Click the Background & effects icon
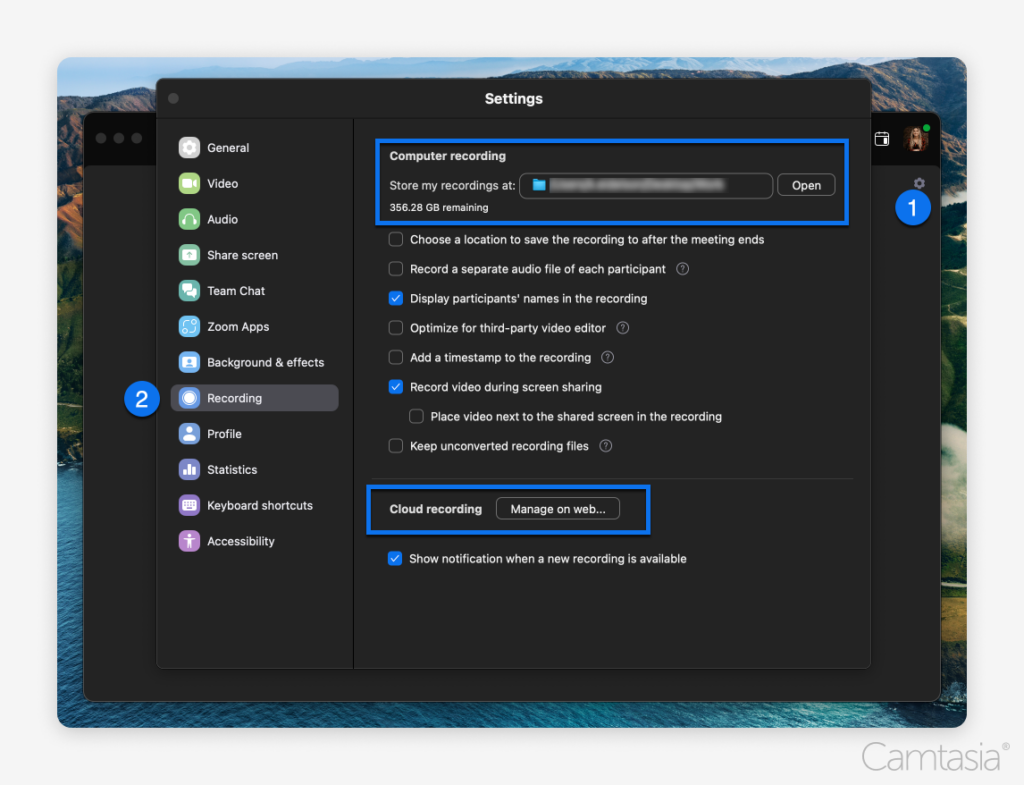The width and height of the screenshot is (1024, 785). pos(189,362)
